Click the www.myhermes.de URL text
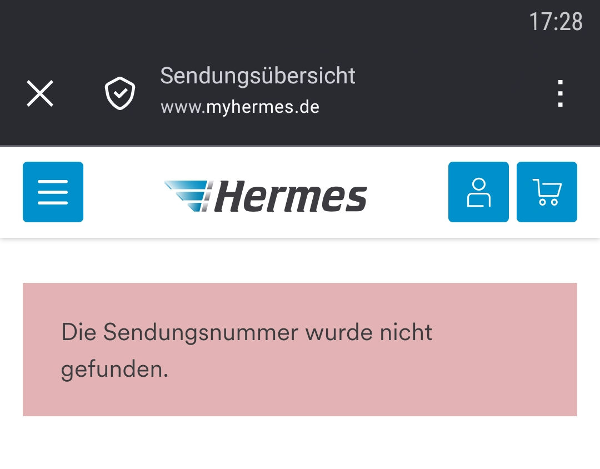The height and width of the screenshot is (469, 600). (x=240, y=107)
